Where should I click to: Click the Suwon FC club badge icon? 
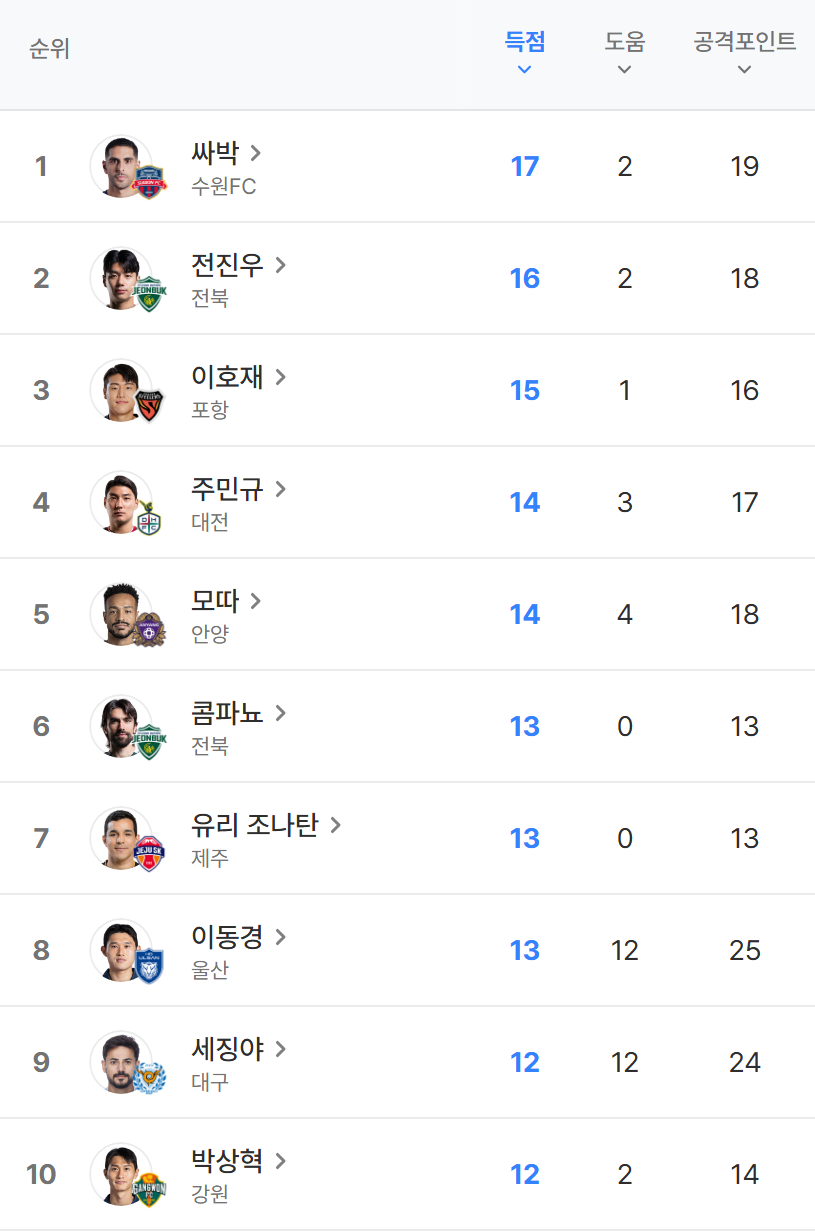coord(150,182)
